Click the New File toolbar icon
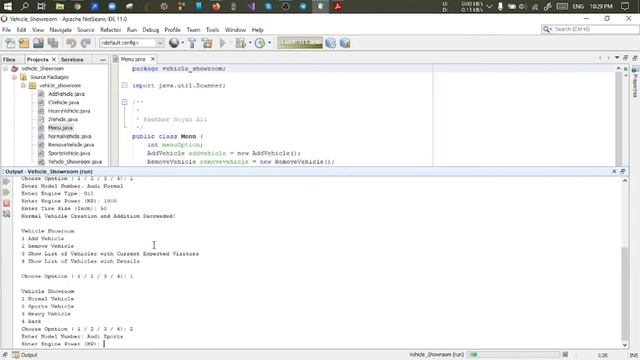640x360 pixels. pyautogui.click(x=10, y=43)
